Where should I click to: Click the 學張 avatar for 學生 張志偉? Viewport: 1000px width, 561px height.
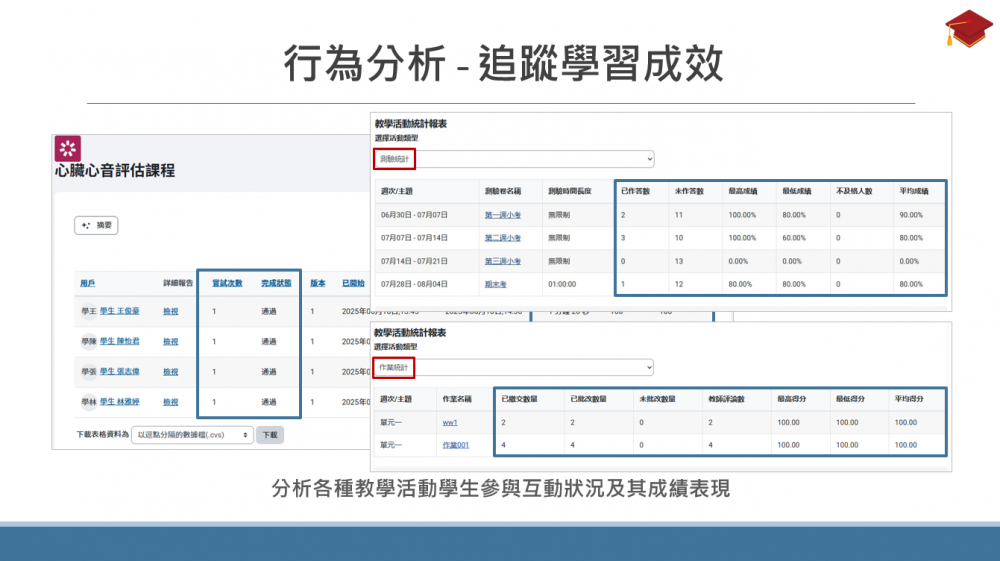tap(88, 372)
